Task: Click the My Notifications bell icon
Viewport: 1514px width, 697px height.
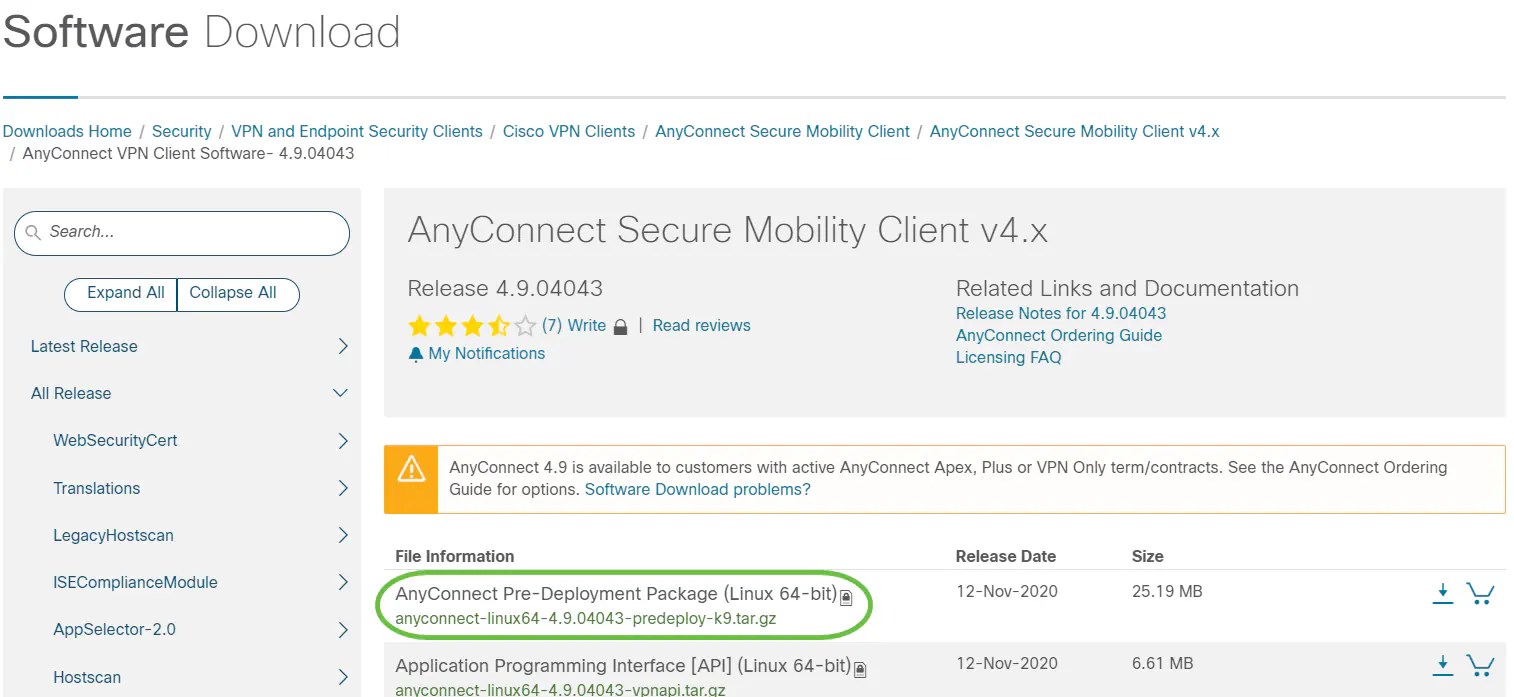Action: (x=416, y=354)
